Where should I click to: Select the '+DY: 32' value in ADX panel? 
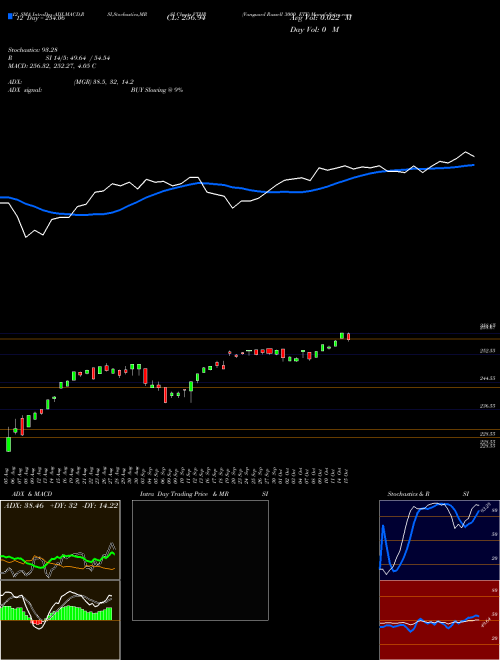tap(63, 506)
